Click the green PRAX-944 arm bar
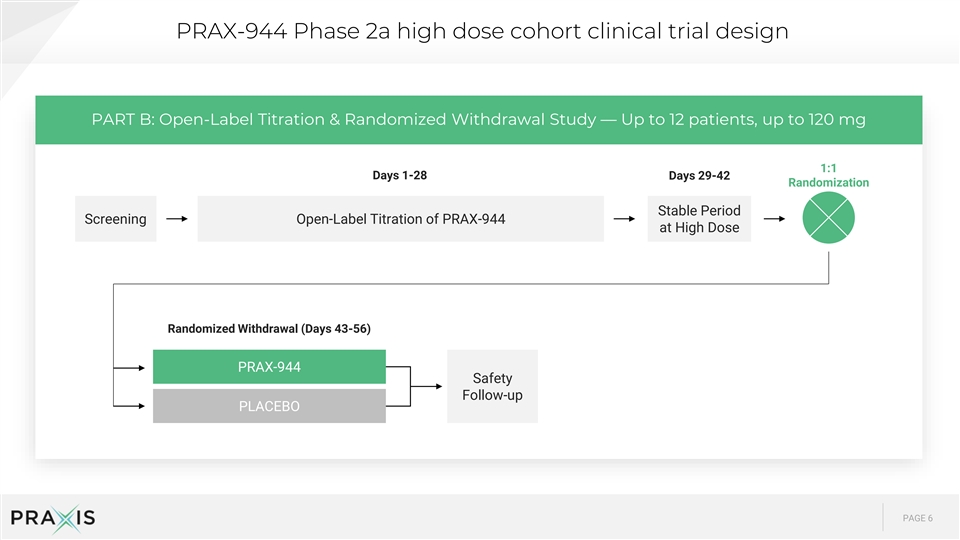Screen dimensions: 960x540 269,367
